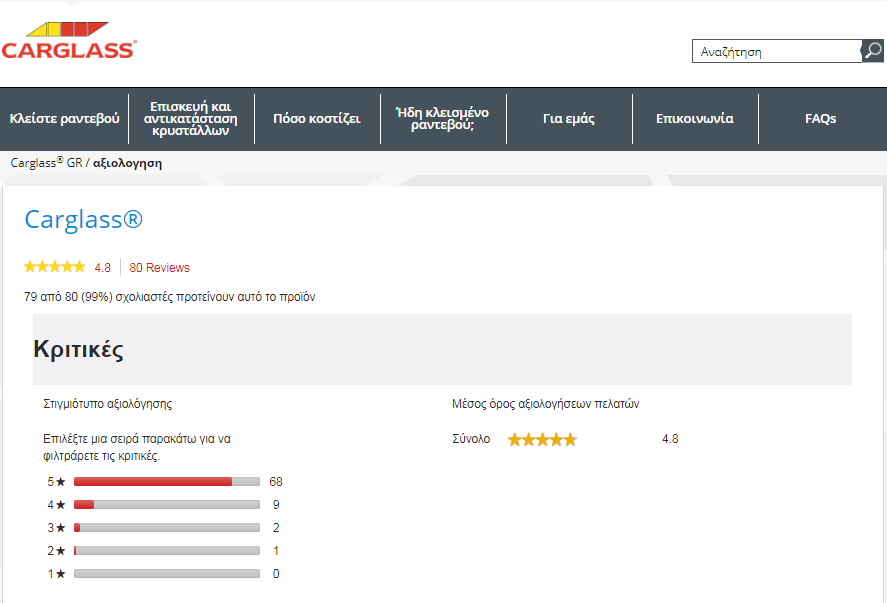Image resolution: width=887 pixels, height=603 pixels.
Task: Type in the Αναζήτηση search field
Action: pyautogui.click(x=776, y=52)
